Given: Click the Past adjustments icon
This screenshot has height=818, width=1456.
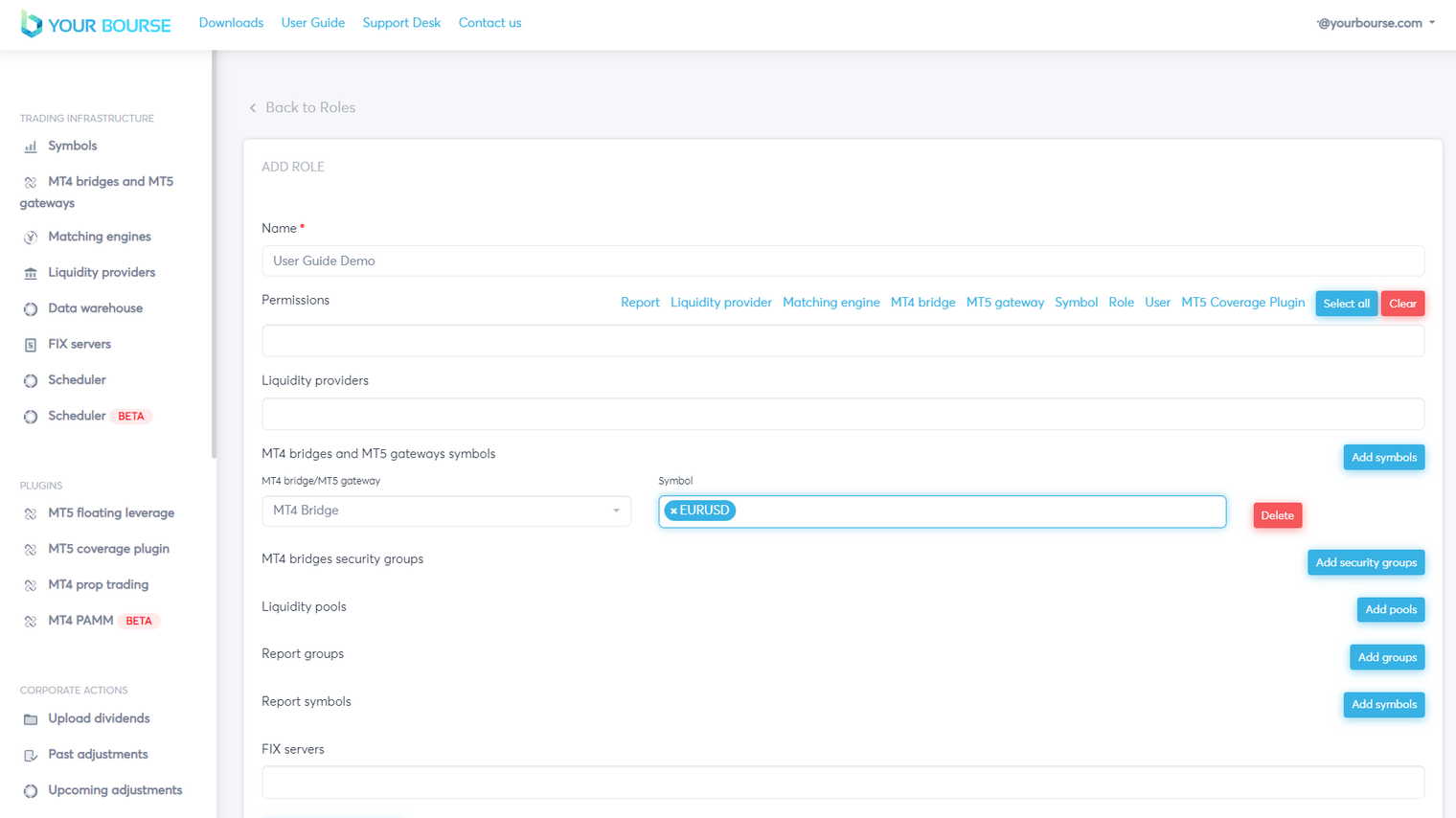Looking at the screenshot, I should [x=31, y=756].
